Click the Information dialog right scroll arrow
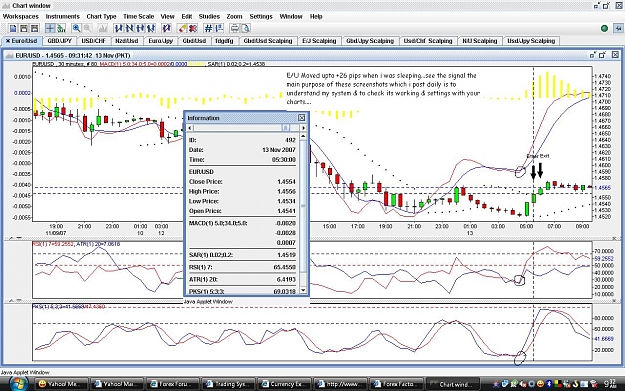 303,128
